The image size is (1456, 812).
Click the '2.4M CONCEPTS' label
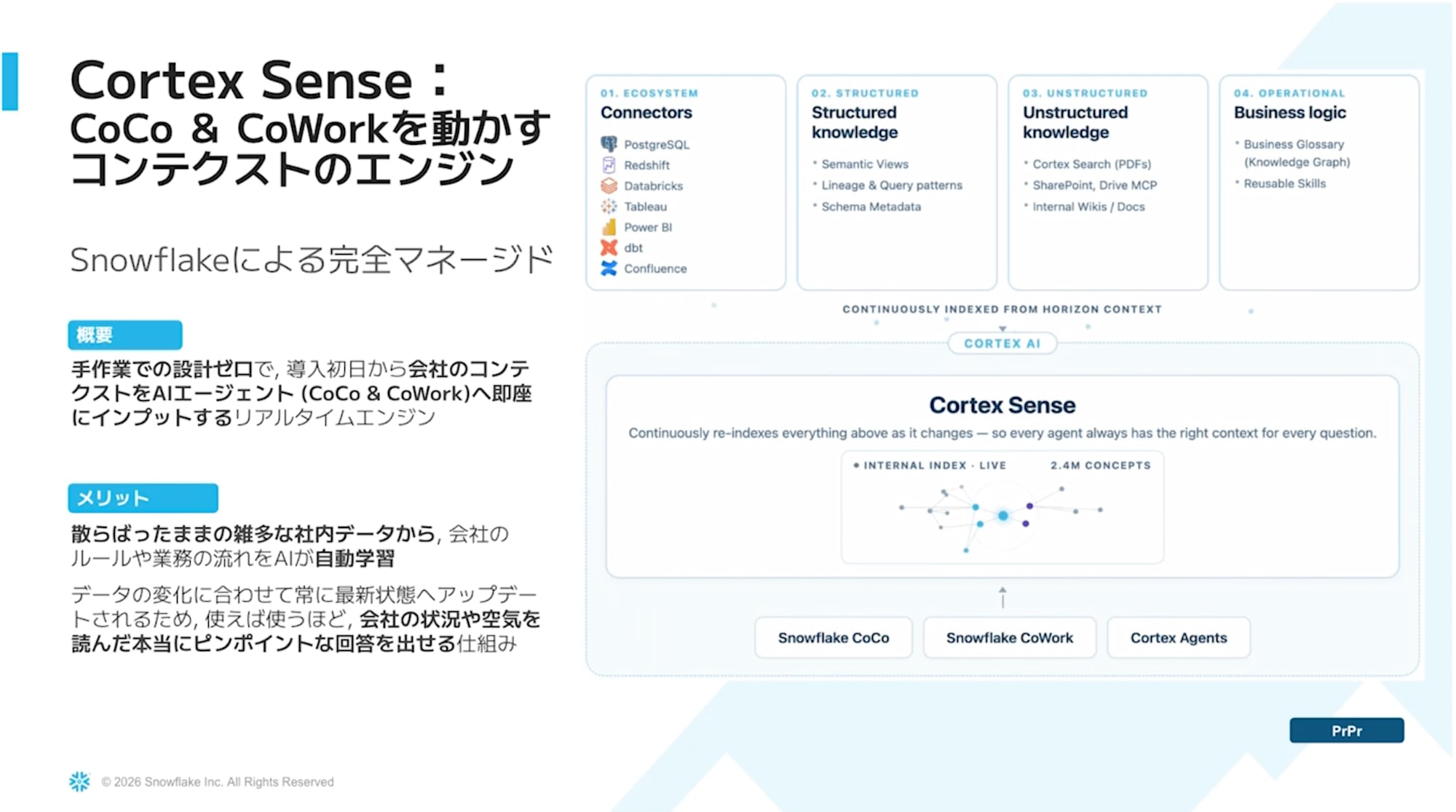point(1100,466)
